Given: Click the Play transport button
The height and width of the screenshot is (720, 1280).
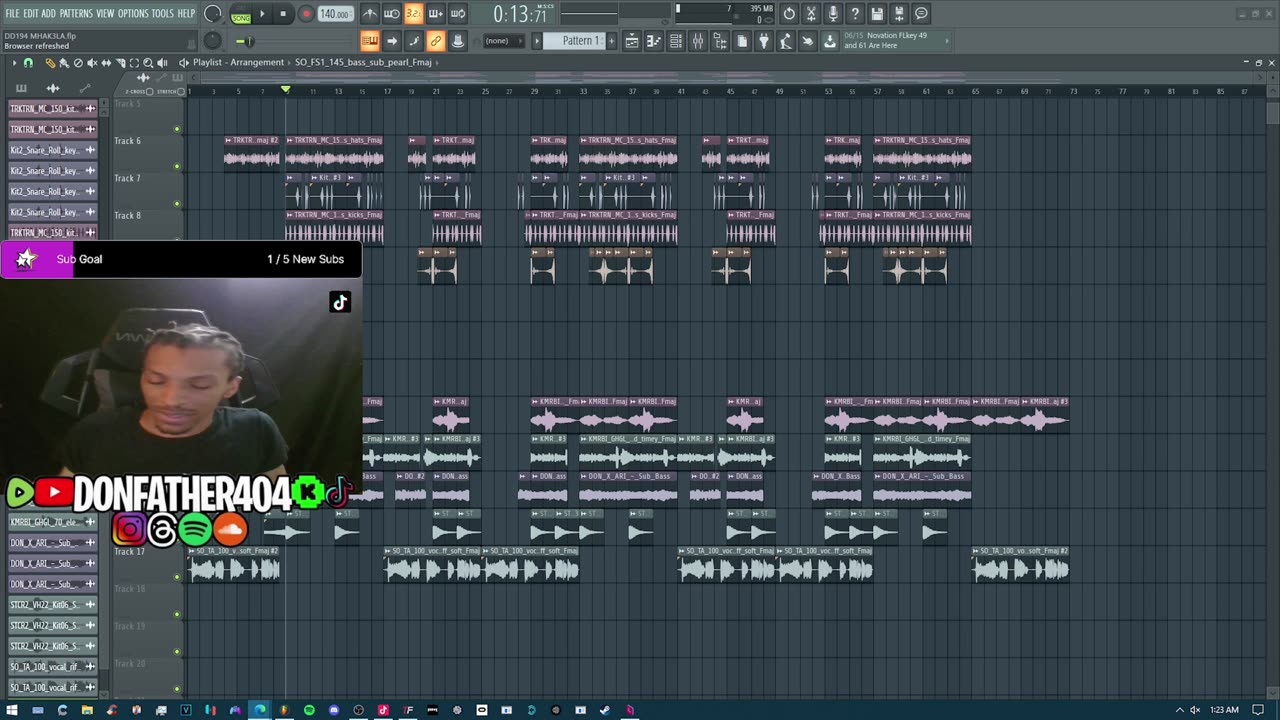Looking at the screenshot, I should pos(262,14).
